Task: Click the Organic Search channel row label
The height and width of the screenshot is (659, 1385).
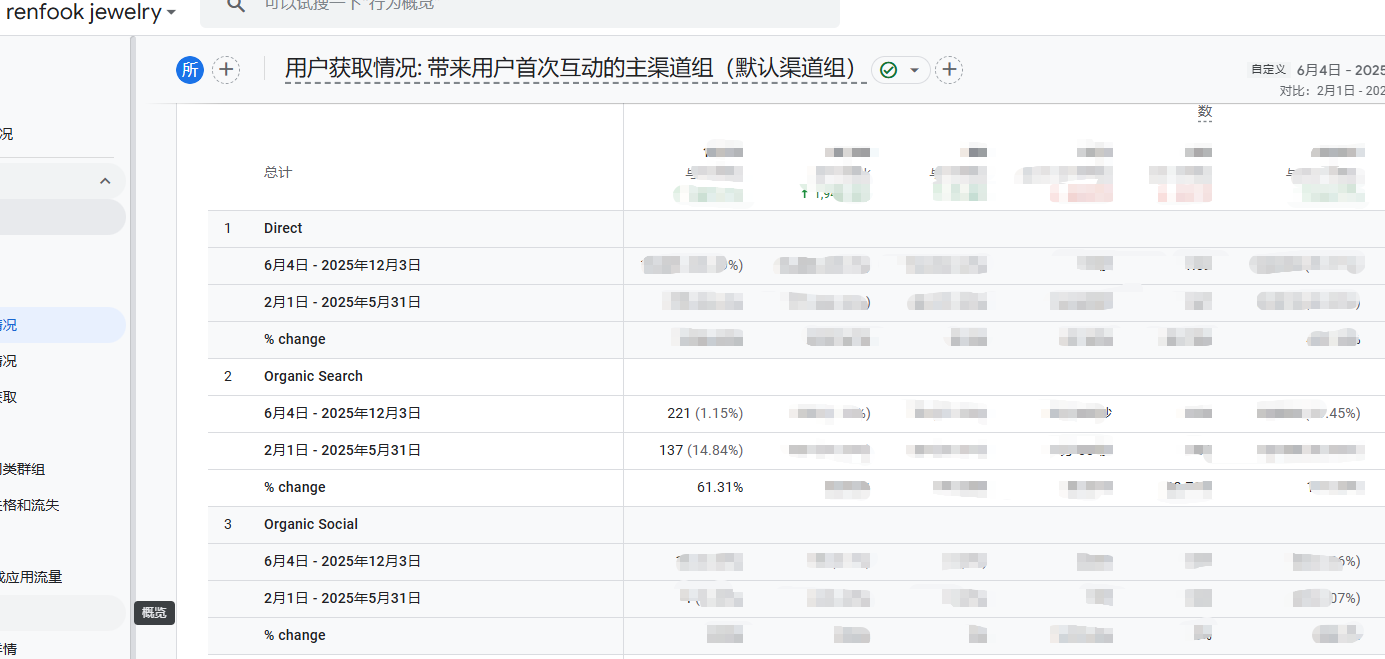Action: 313,376
